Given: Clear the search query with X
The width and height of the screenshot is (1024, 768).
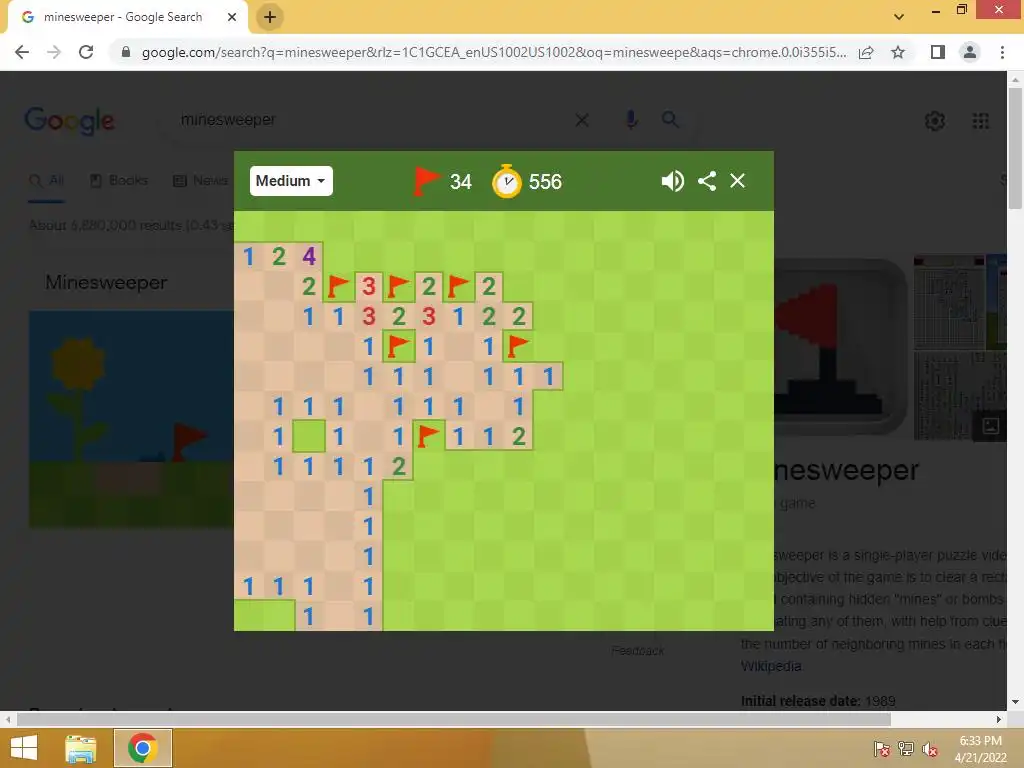Looking at the screenshot, I should point(582,120).
